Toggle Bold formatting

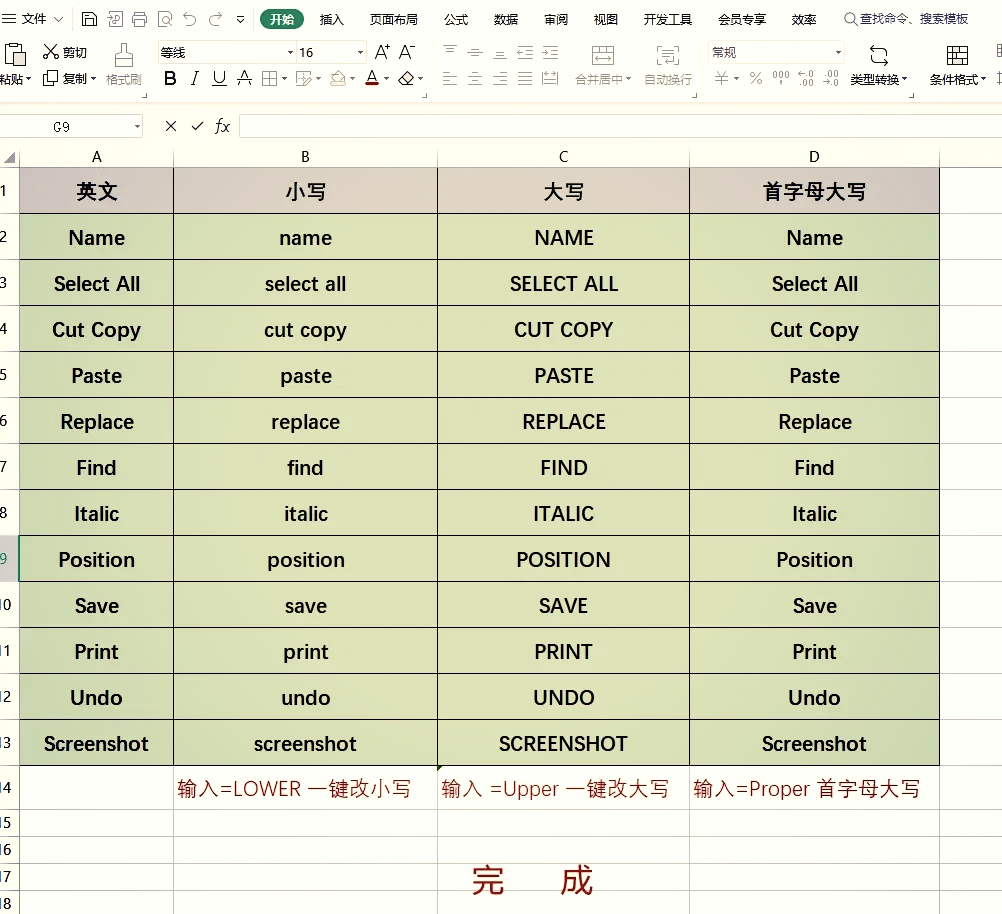[x=170, y=79]
